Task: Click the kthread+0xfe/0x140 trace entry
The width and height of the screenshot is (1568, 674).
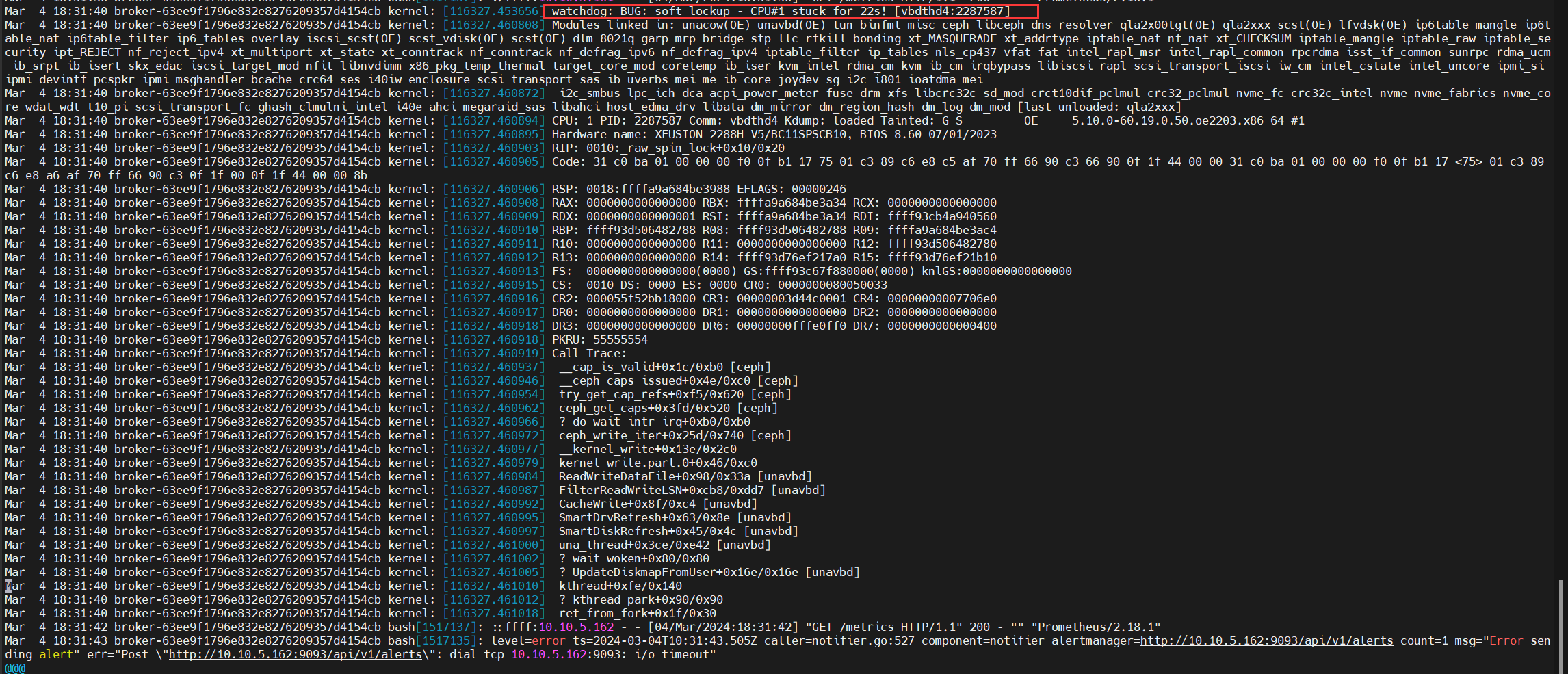Action: 620,586
